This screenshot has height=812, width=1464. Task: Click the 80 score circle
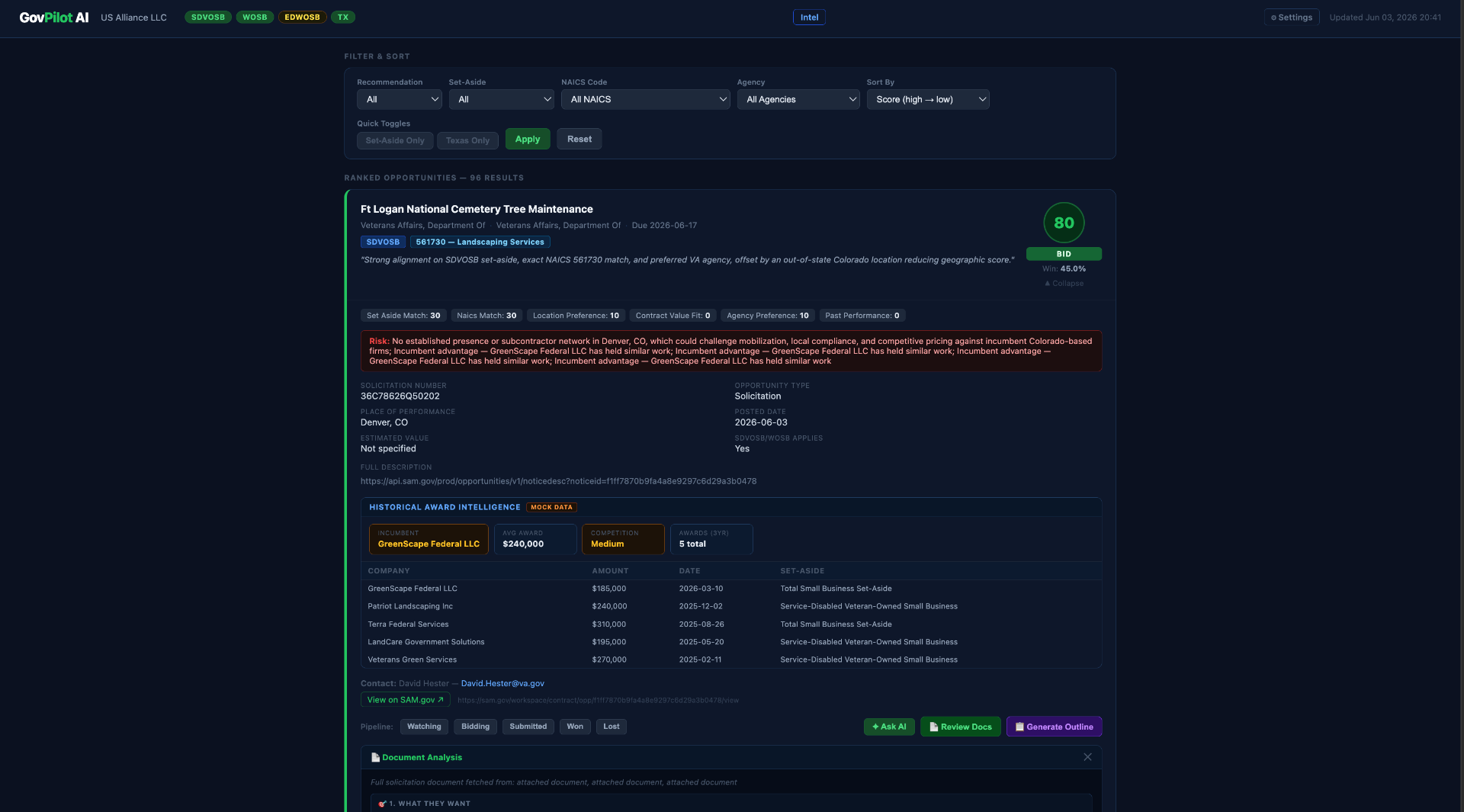pyautogui.click(x=1064, y=223)
